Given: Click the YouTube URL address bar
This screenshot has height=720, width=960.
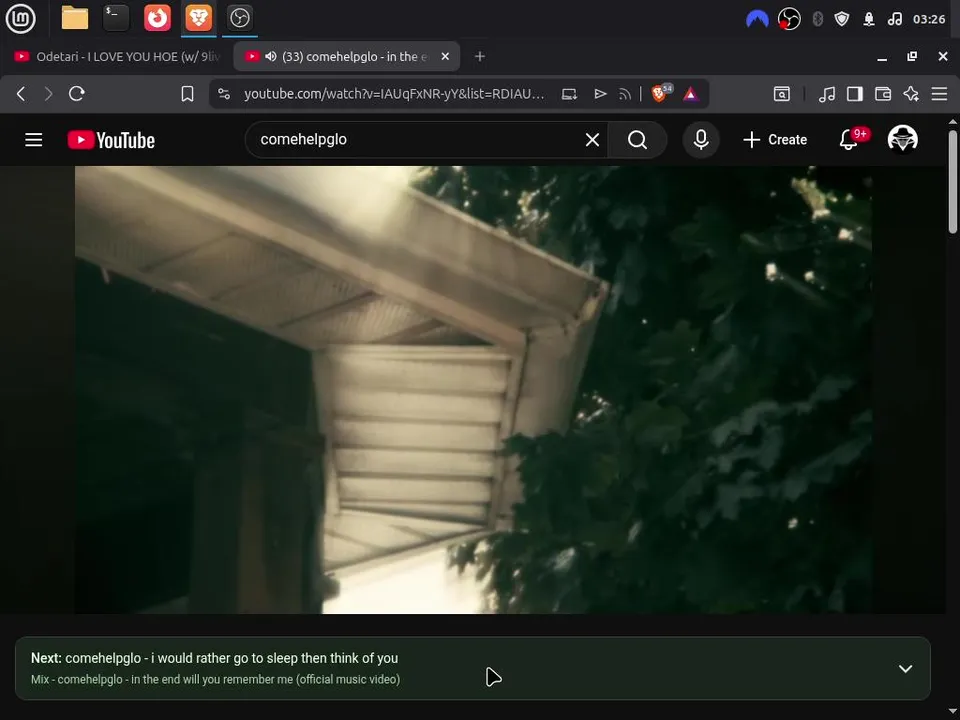Looking at the screenshot, I should pos(394,94).
